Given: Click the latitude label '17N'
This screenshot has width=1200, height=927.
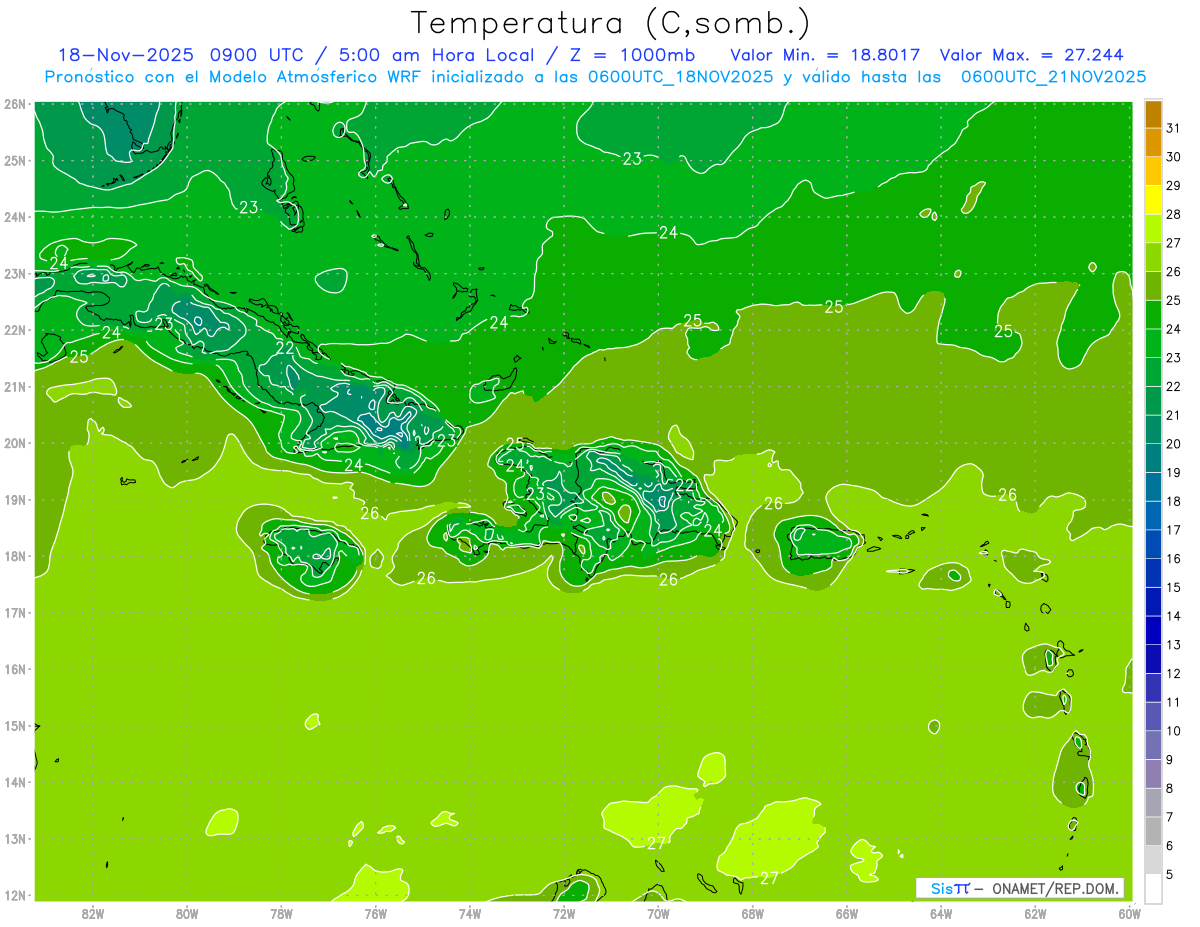Looking at the screenshot, I should (15, 612).
